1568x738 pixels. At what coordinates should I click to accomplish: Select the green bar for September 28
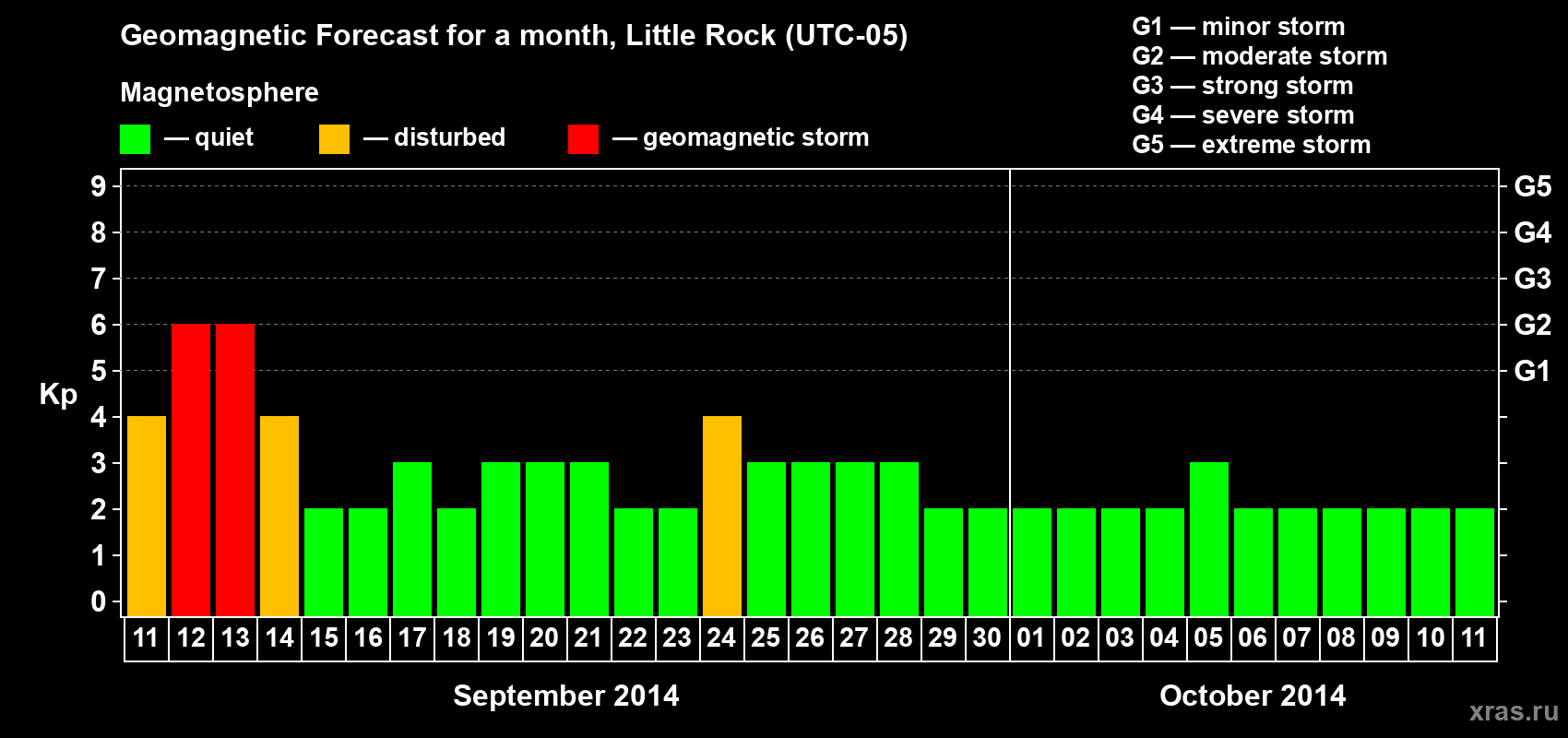899,539
